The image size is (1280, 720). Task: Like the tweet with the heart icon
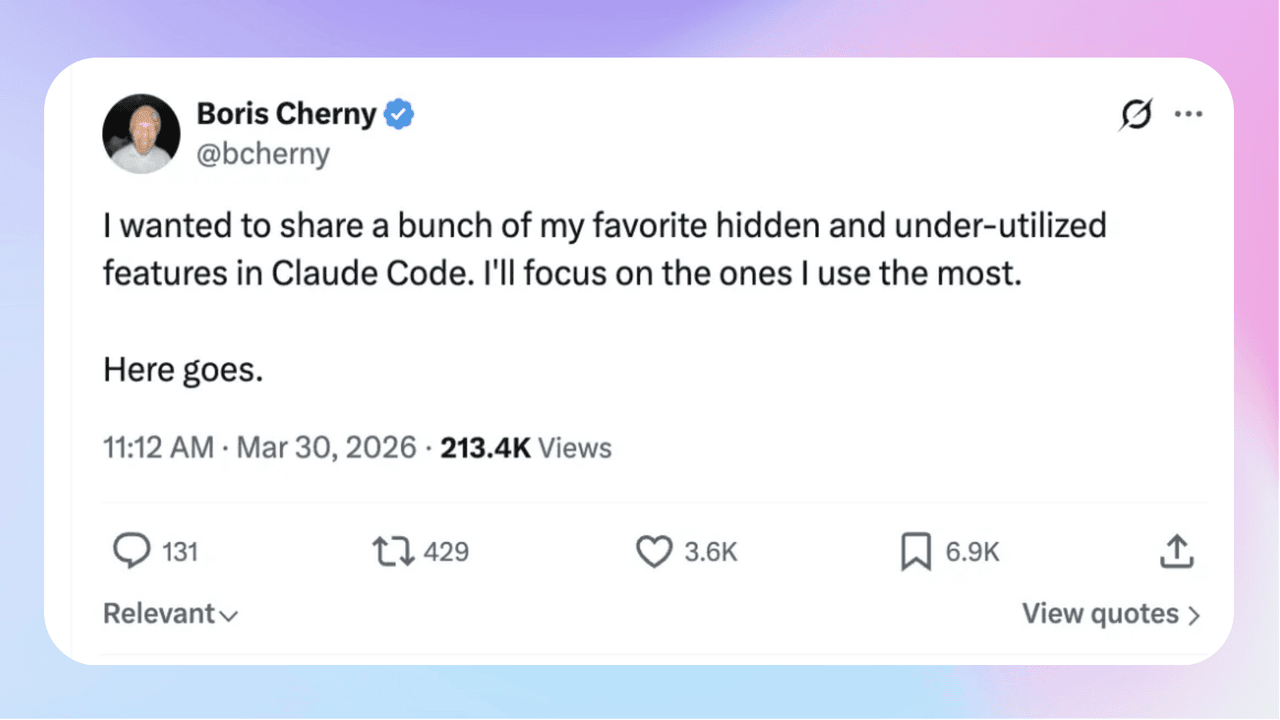pyautogui.click(x=654, y=551)
